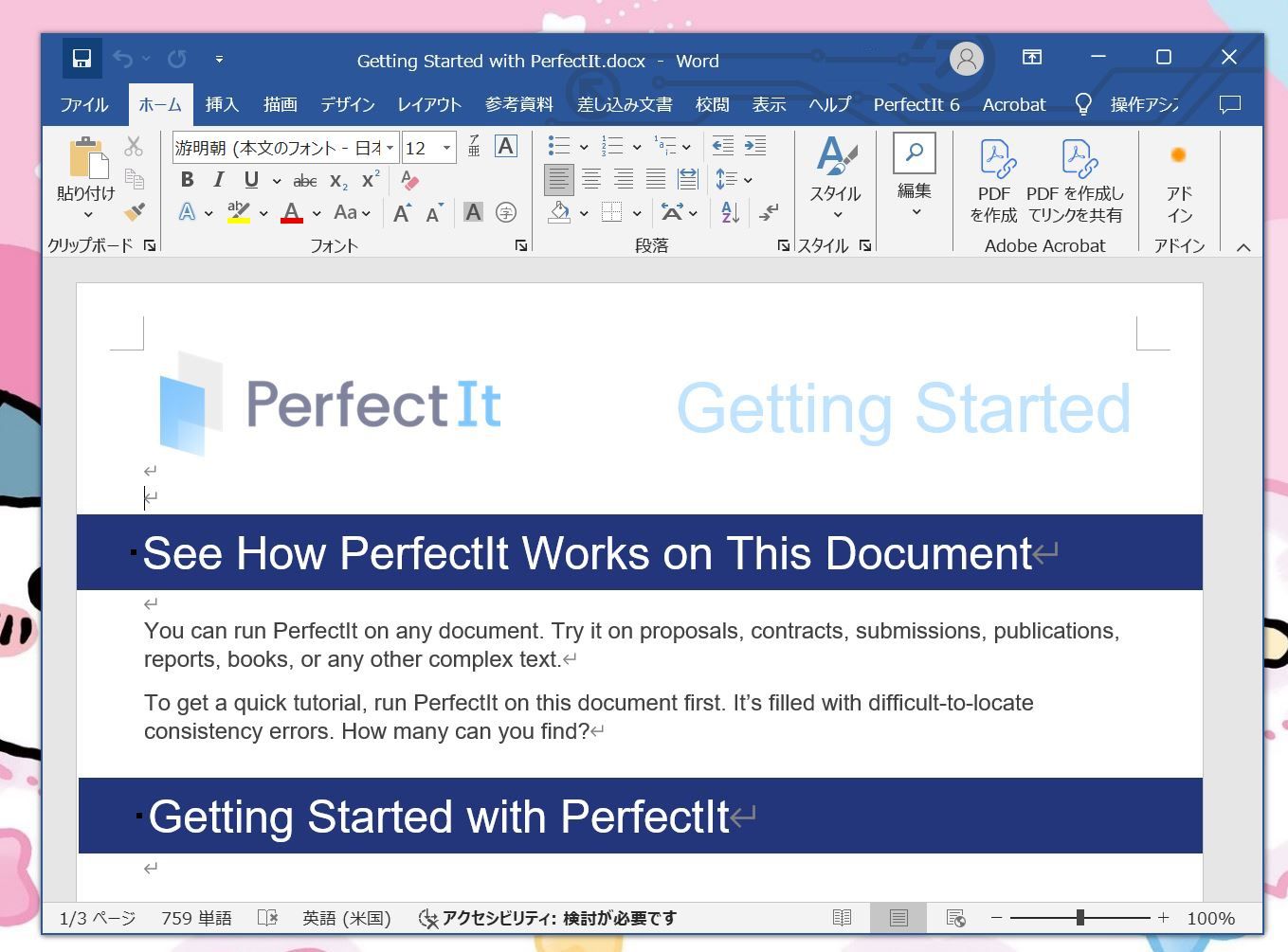Expand the Paste options arrow
Image resolution: width=1288 pixels, height=952 pixels.
87,214
